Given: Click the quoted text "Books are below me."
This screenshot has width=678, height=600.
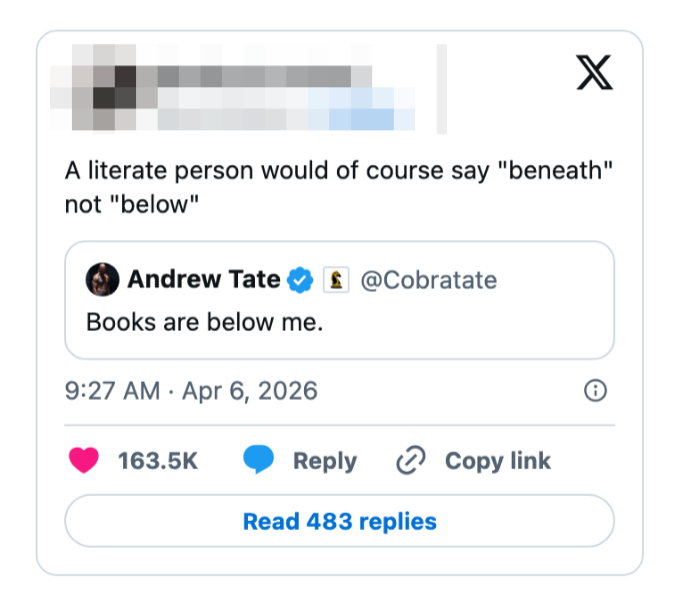Looking at the screenshot, I should coord(205,323).
